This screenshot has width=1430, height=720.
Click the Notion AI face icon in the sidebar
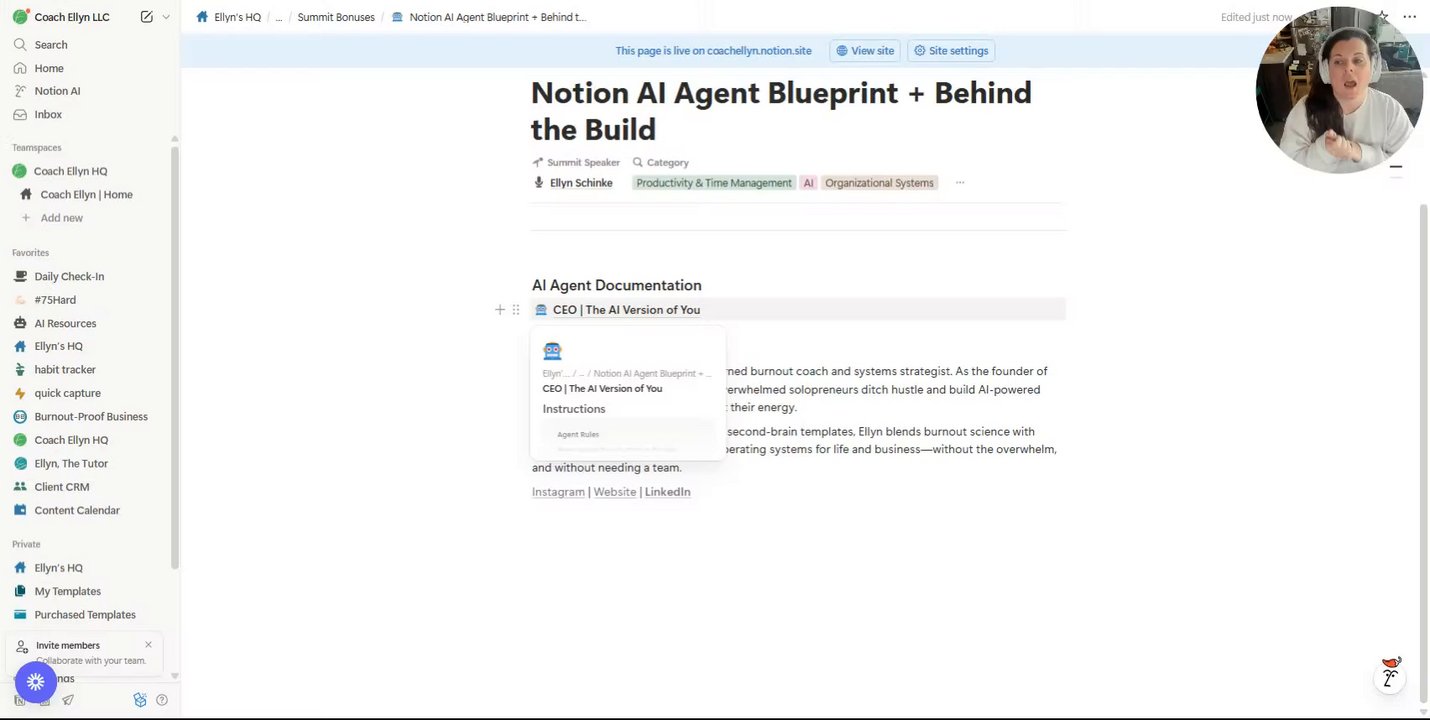click(x=20, y=91)
